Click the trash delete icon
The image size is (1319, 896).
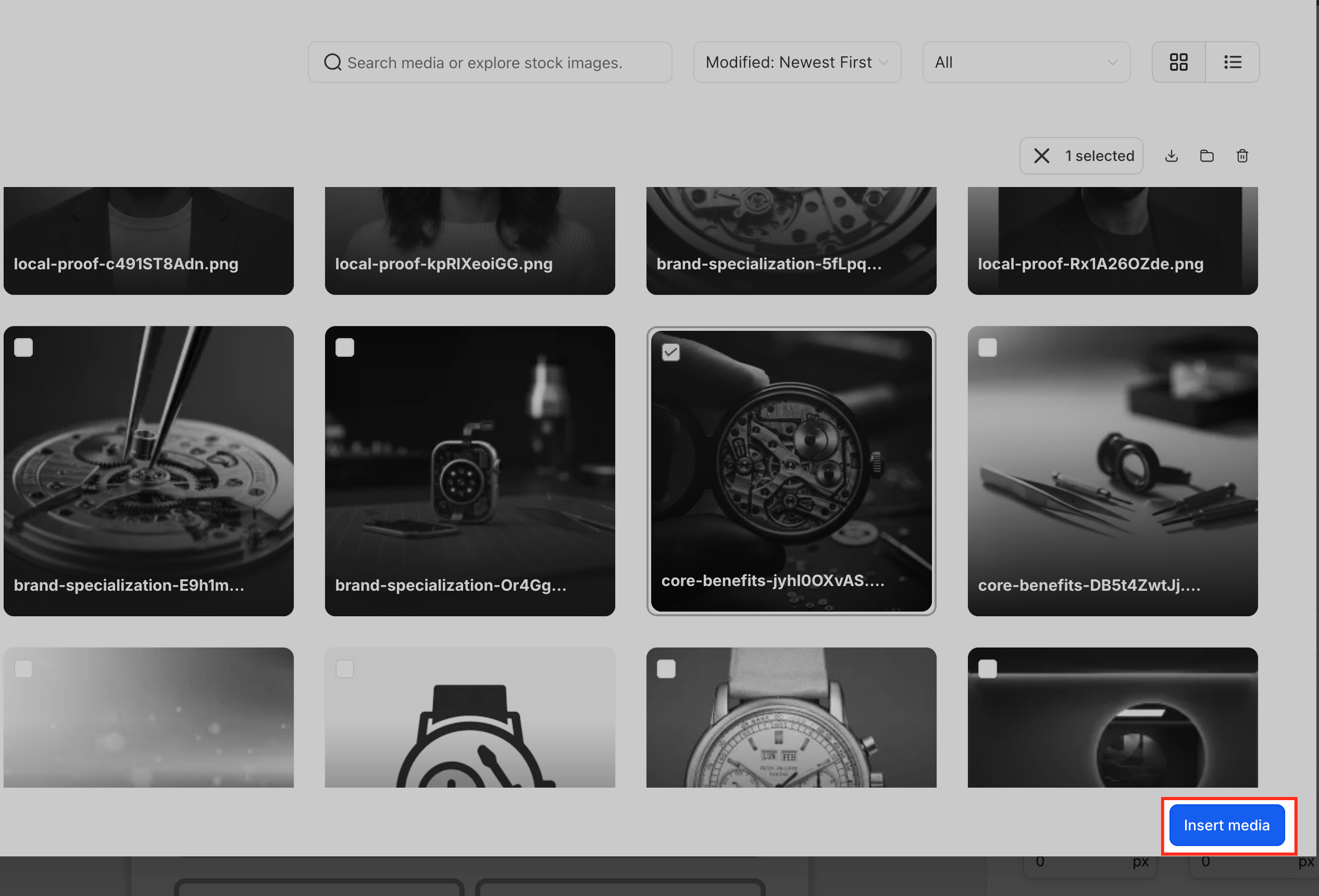pos(1242,156)
